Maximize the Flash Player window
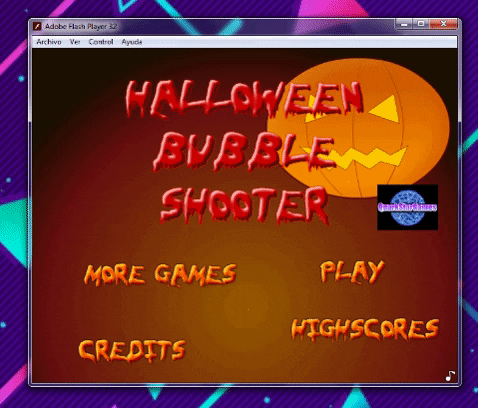Screen dimensions: 478x408 point(421,24)
